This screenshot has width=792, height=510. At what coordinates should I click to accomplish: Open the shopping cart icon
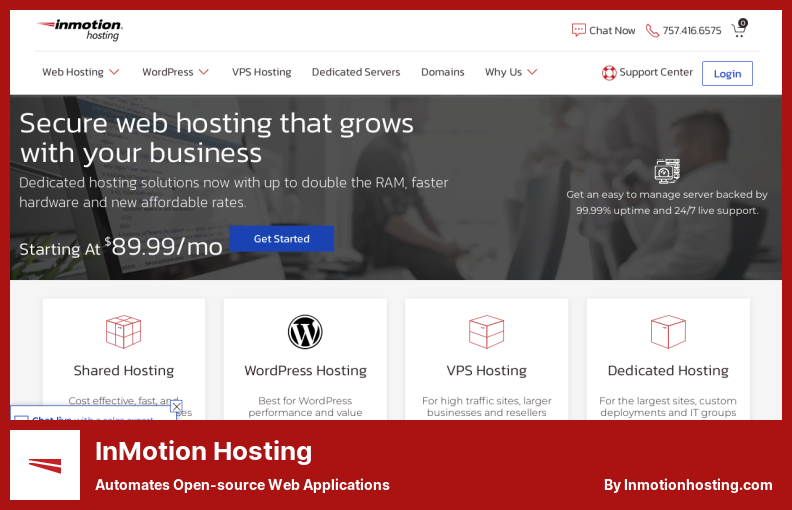[x=739, y=29]
